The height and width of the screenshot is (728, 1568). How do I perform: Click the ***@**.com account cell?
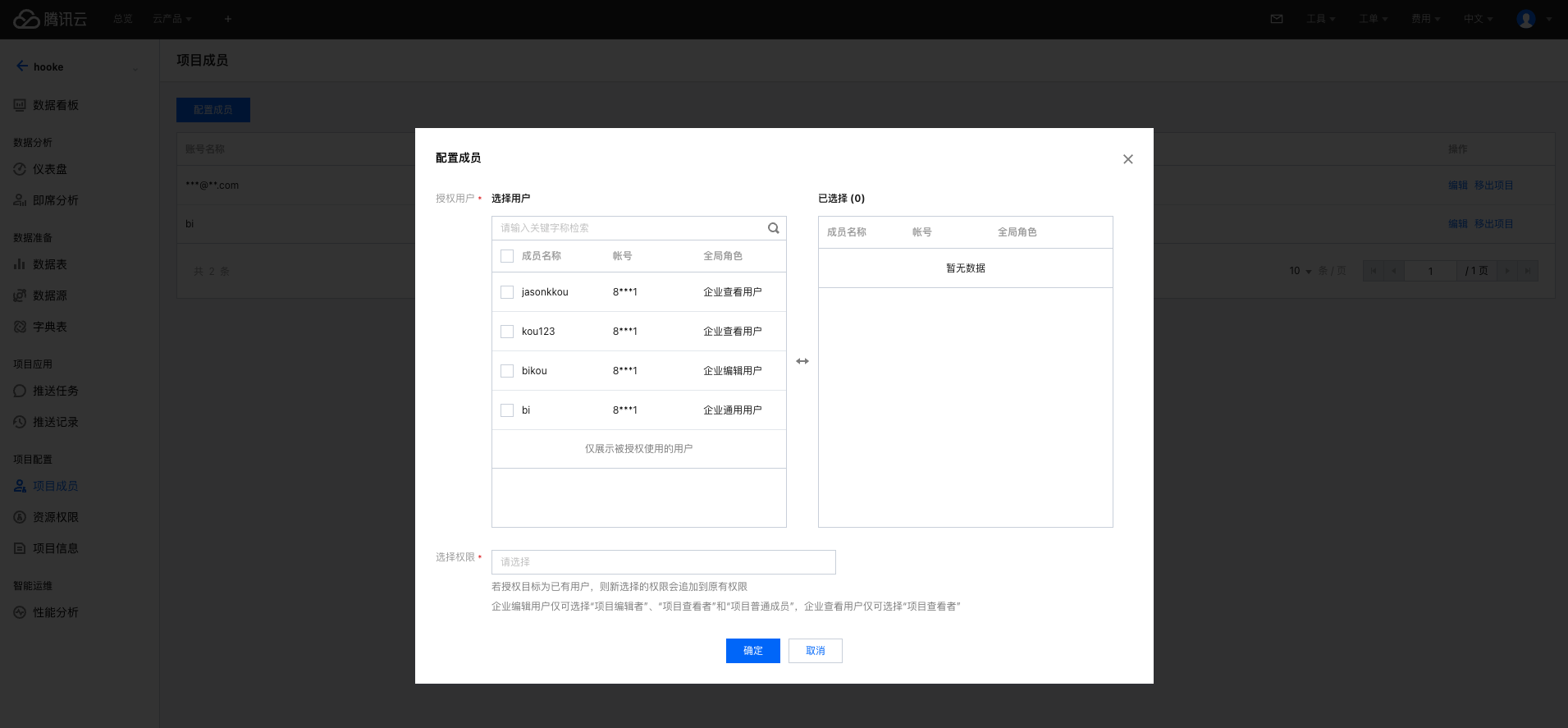[213, 185]
